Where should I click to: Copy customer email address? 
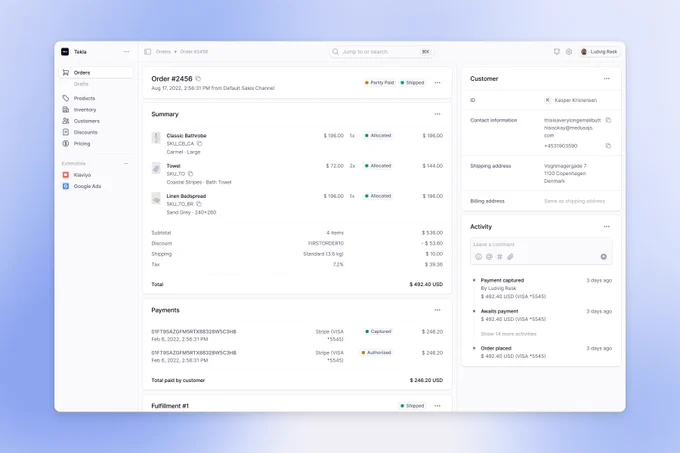(x=608, y=120)
